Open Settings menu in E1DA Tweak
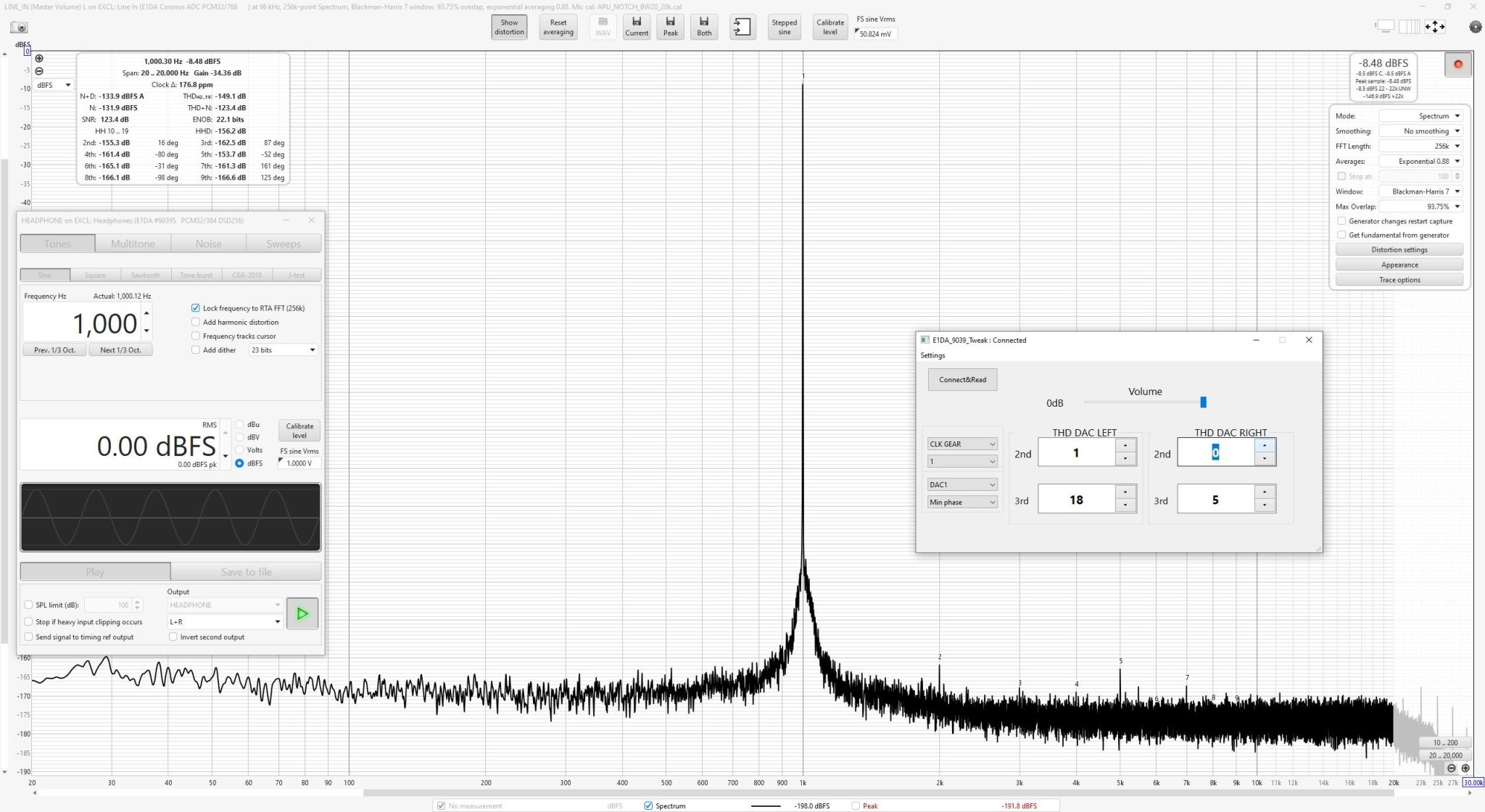 coord(932,355)
